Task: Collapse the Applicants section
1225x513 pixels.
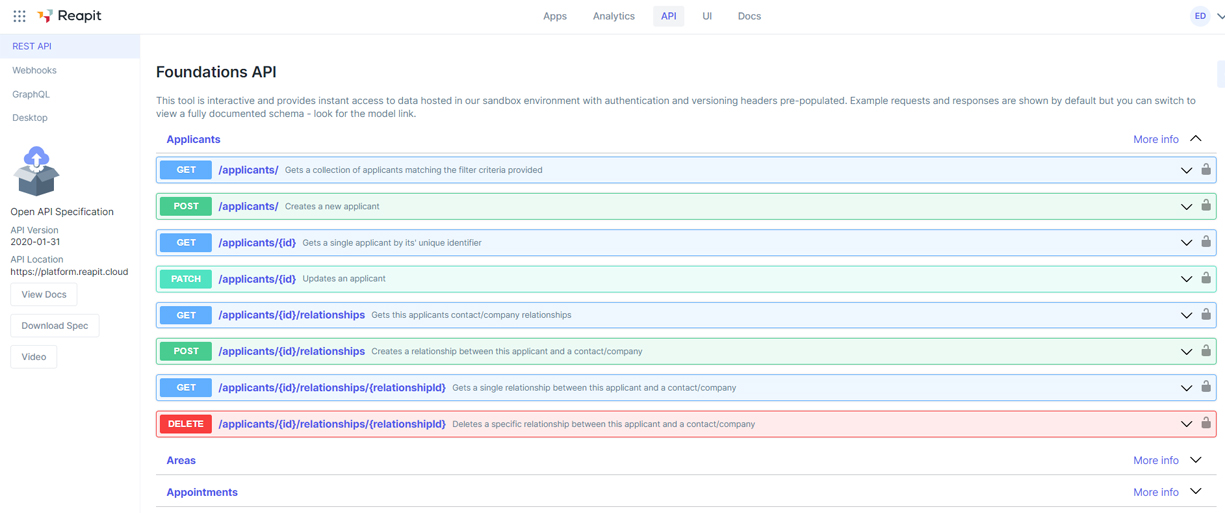Action: (1196, 139)
